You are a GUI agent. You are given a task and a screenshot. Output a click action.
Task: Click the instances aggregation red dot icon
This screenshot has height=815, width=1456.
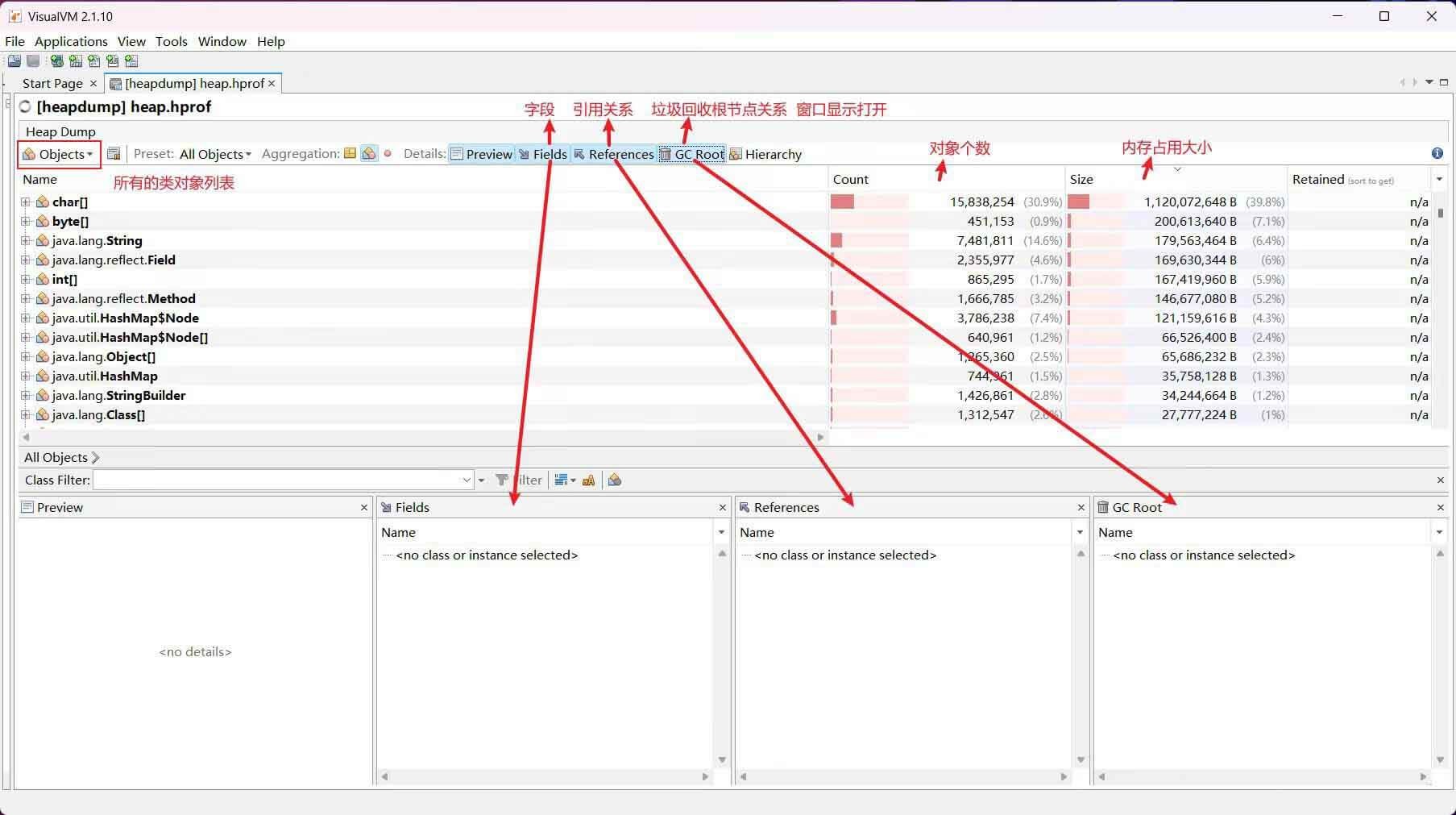coord(388,153)
